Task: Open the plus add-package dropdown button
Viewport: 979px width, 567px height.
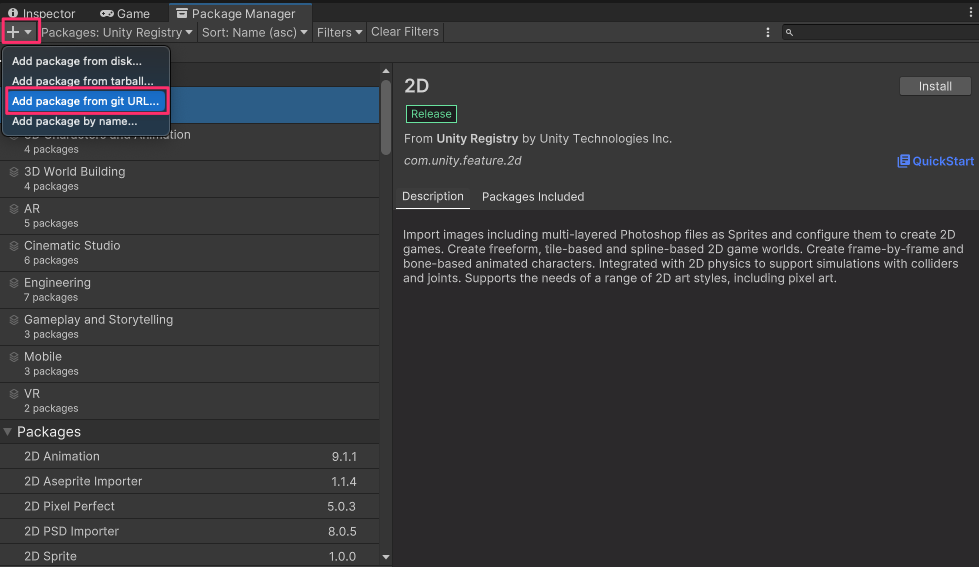Action: pos(20,32)
